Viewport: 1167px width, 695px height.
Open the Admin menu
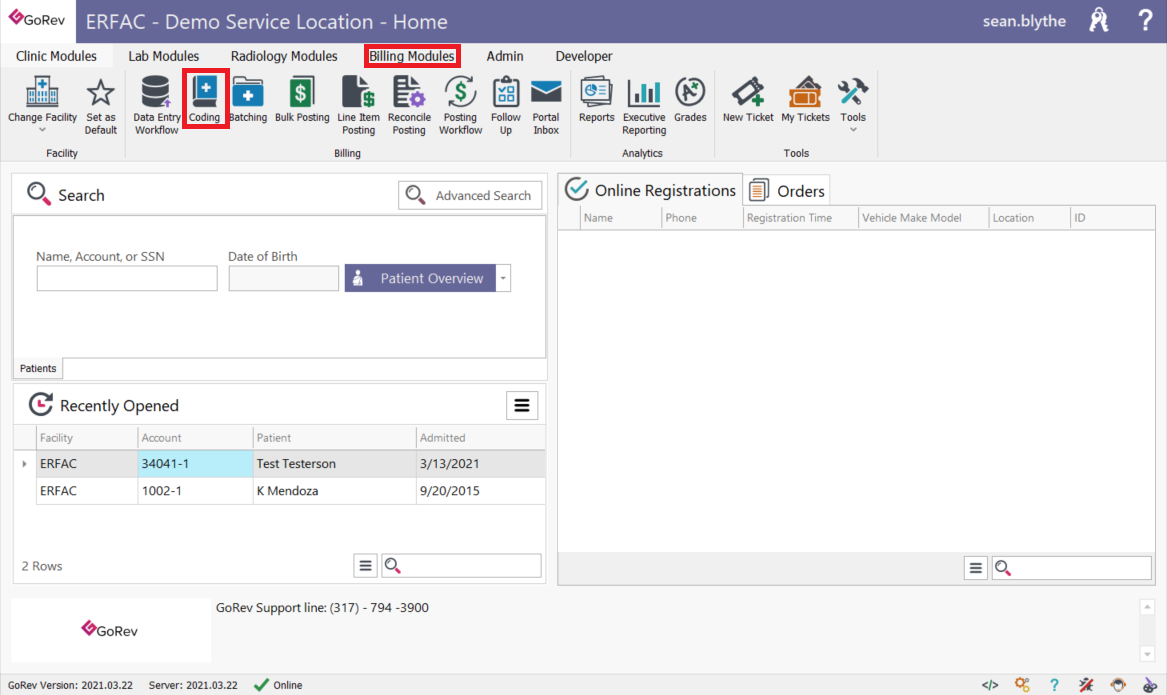[x=505, y=56]
